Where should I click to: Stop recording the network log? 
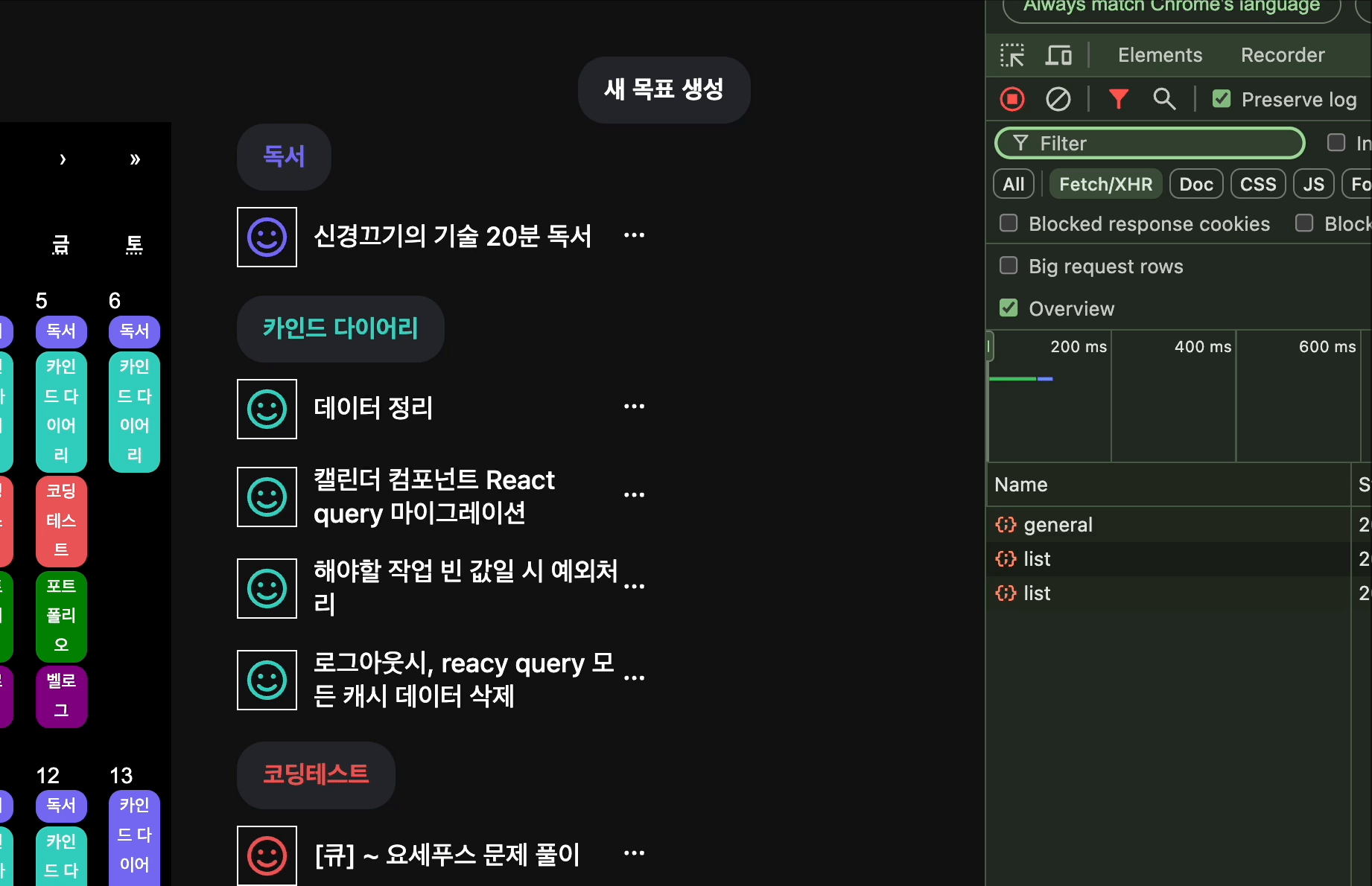pos(1012,99)
